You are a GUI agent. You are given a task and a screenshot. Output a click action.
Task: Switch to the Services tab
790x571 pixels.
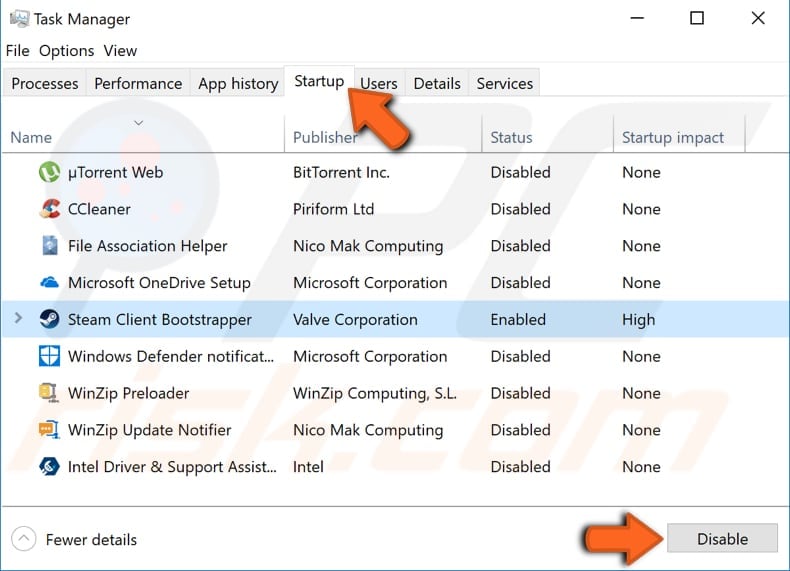tap(504, 83)
